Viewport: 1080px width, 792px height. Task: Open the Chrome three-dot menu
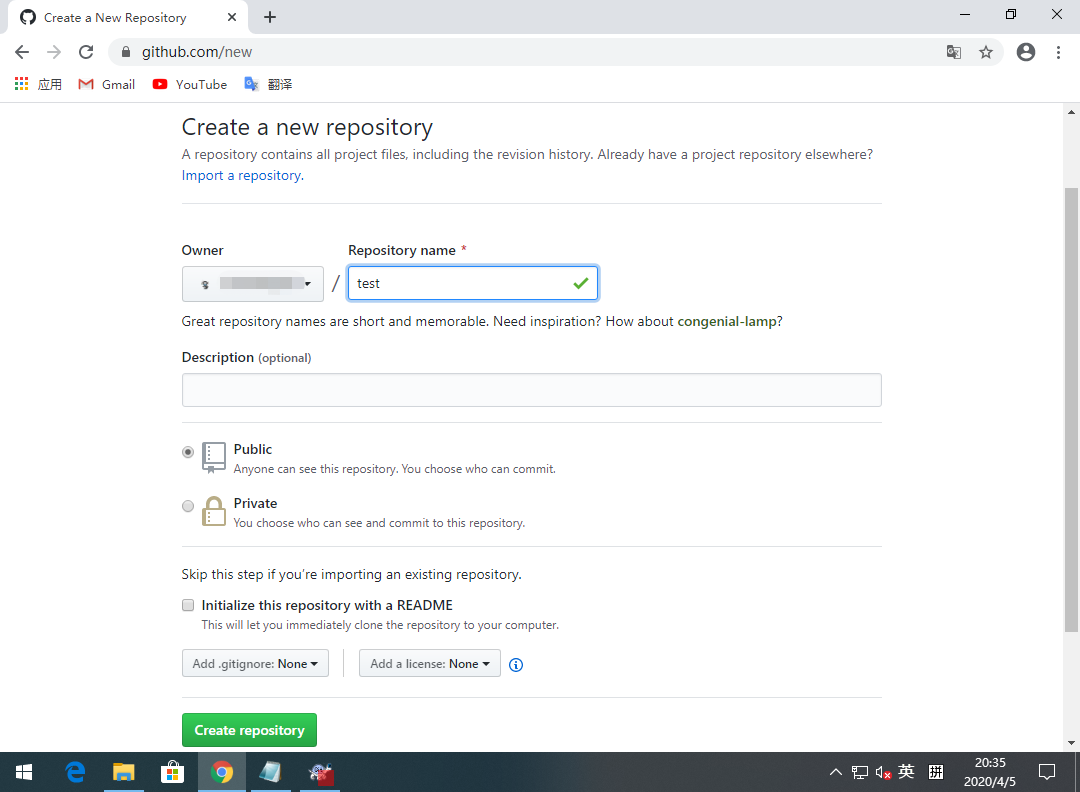click(1058, 52)
